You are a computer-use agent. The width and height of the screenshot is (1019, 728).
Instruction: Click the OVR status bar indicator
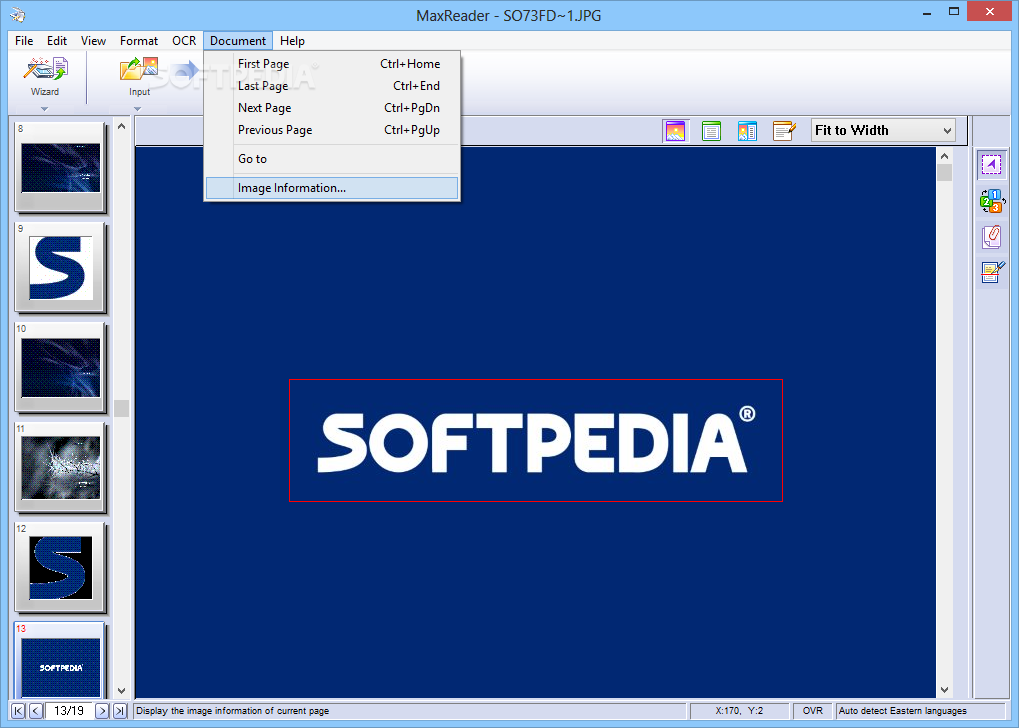812,711
